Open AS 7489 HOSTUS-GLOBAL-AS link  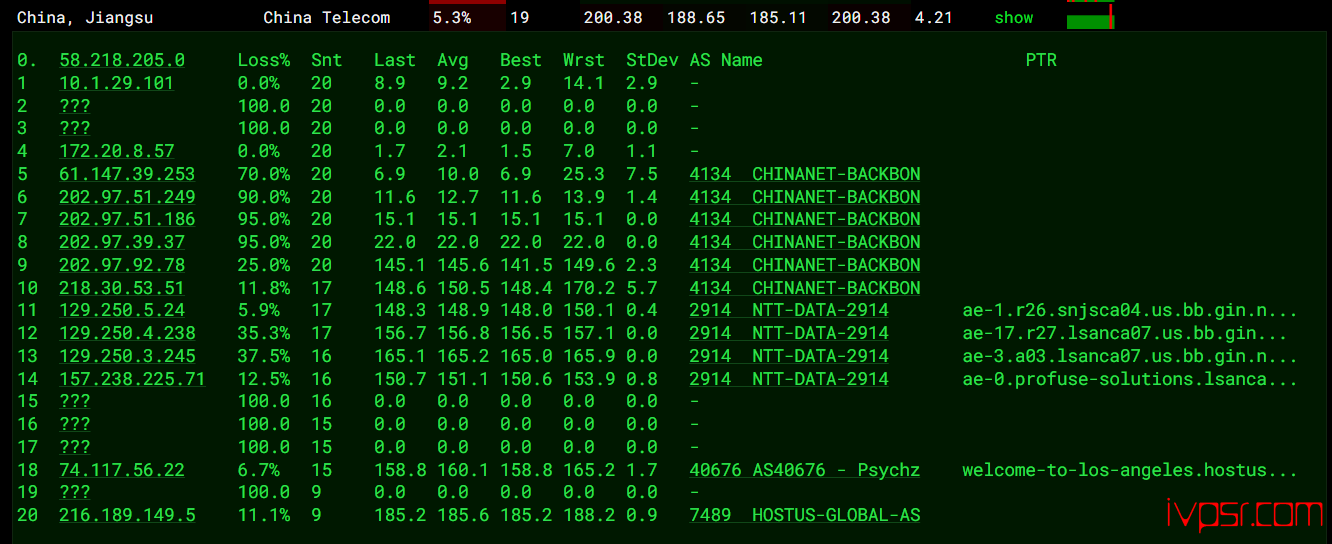pos(804,515)
